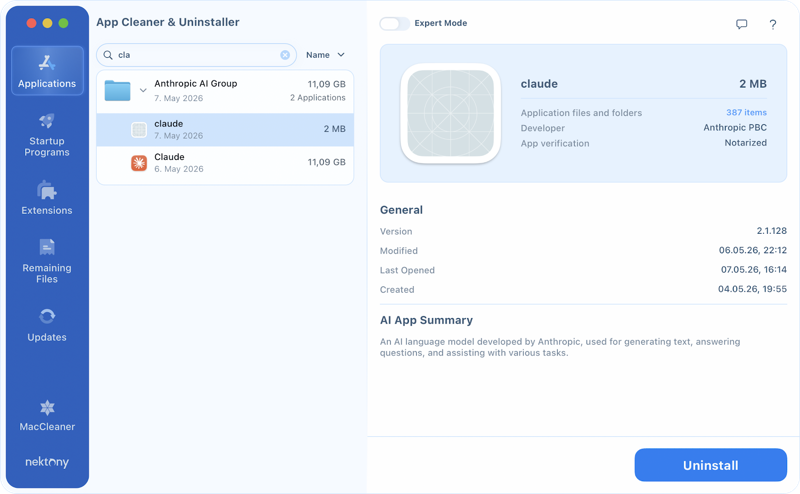Open the feedback chat bubble icon
Viewport: 800px width, 494px height.
(741, 24)
